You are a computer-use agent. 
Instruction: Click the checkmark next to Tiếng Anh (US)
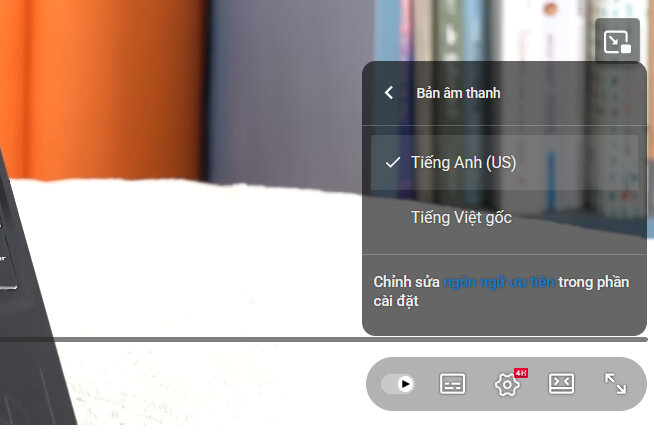(x=392, y=163)
